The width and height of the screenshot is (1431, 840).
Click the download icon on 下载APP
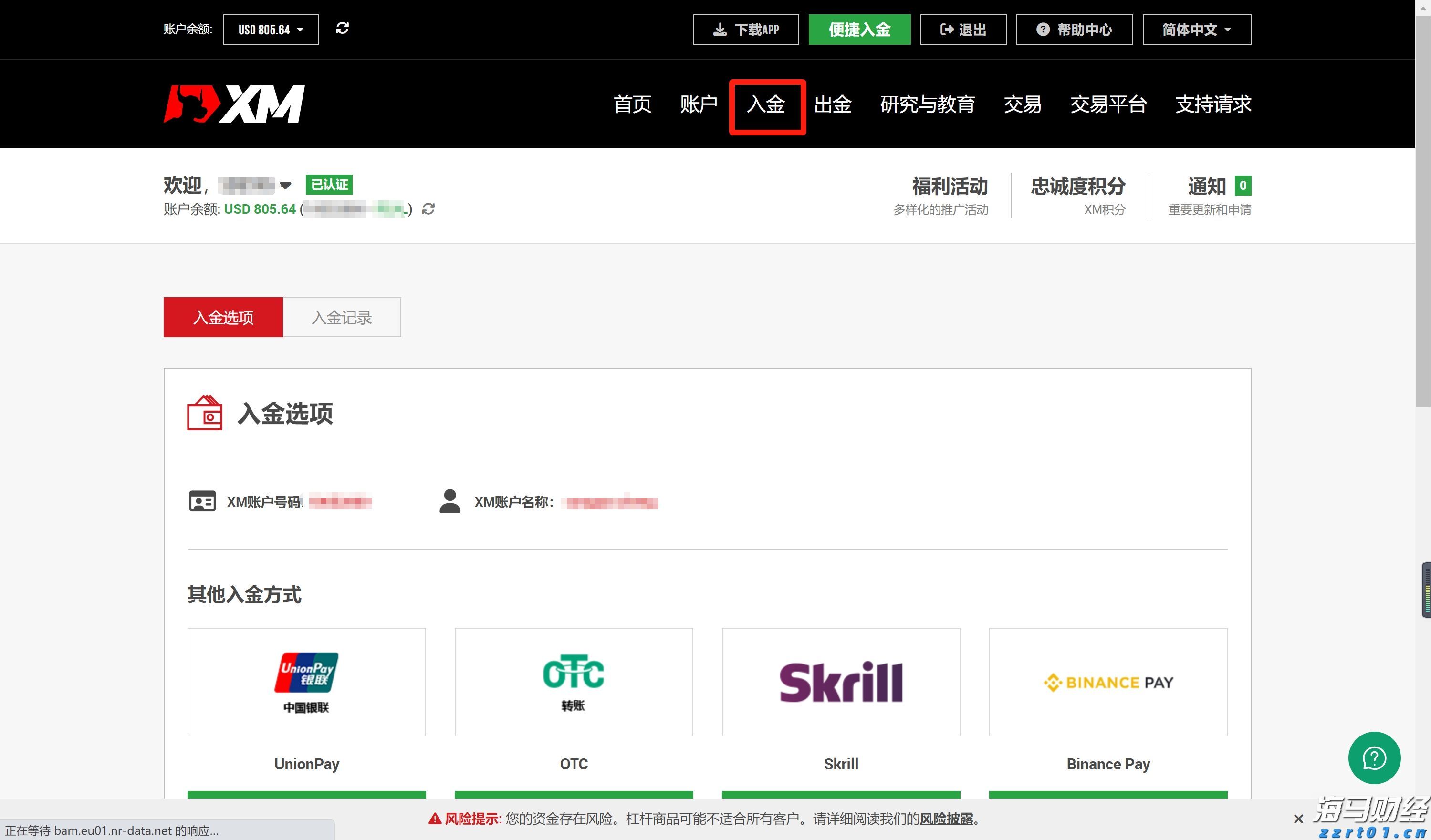point(720,30)
